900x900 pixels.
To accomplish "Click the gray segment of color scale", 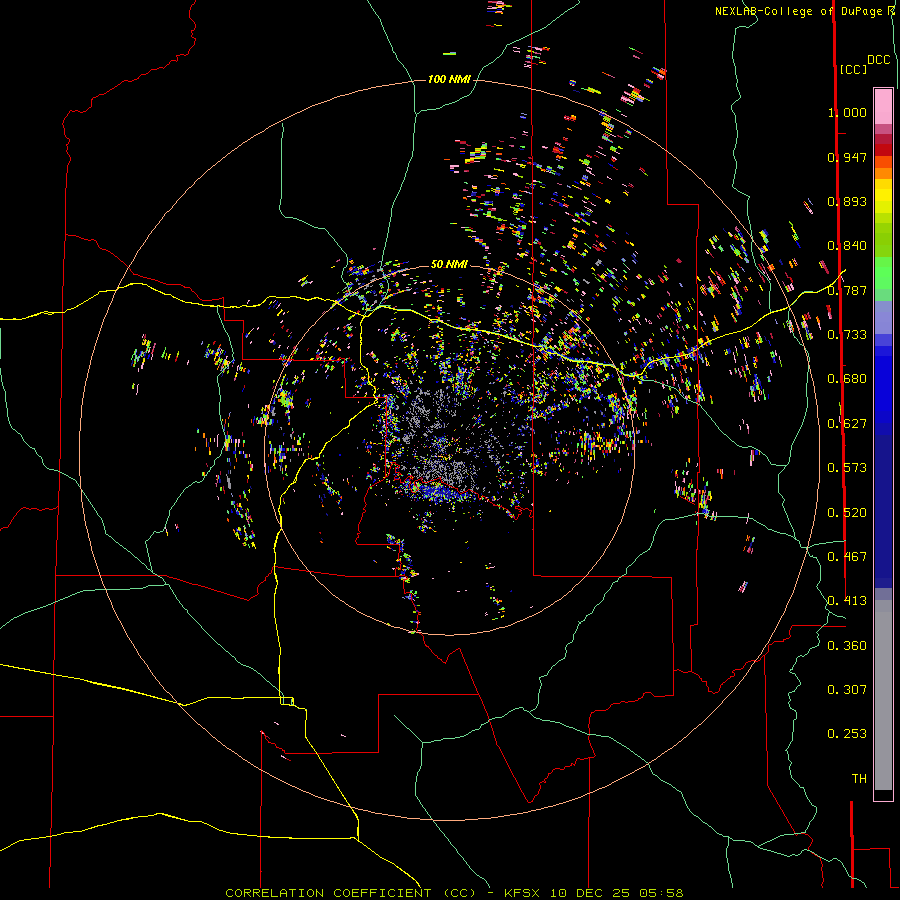I will [883, 695].
